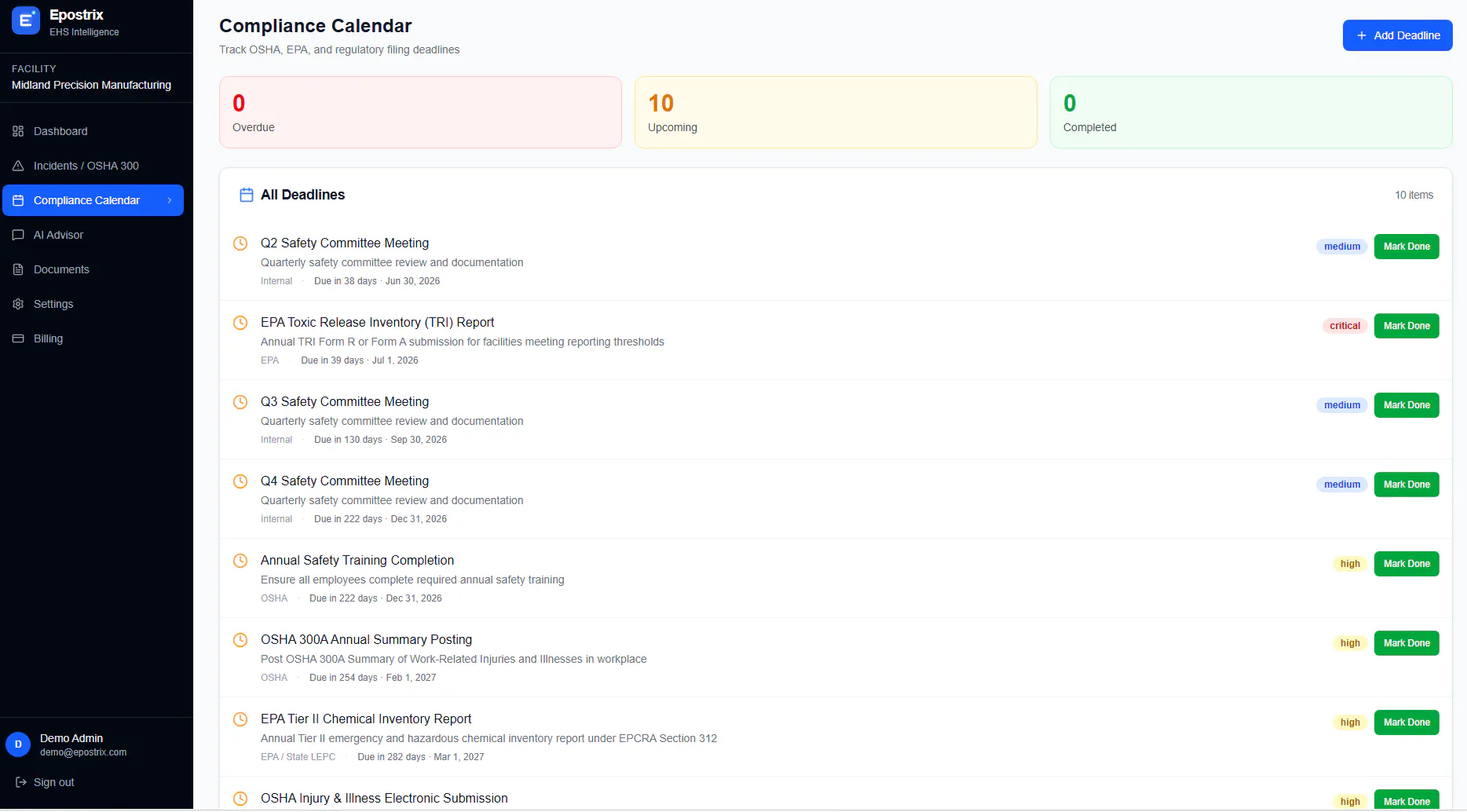Click the medium badge on Q4 meeting

1342,485
